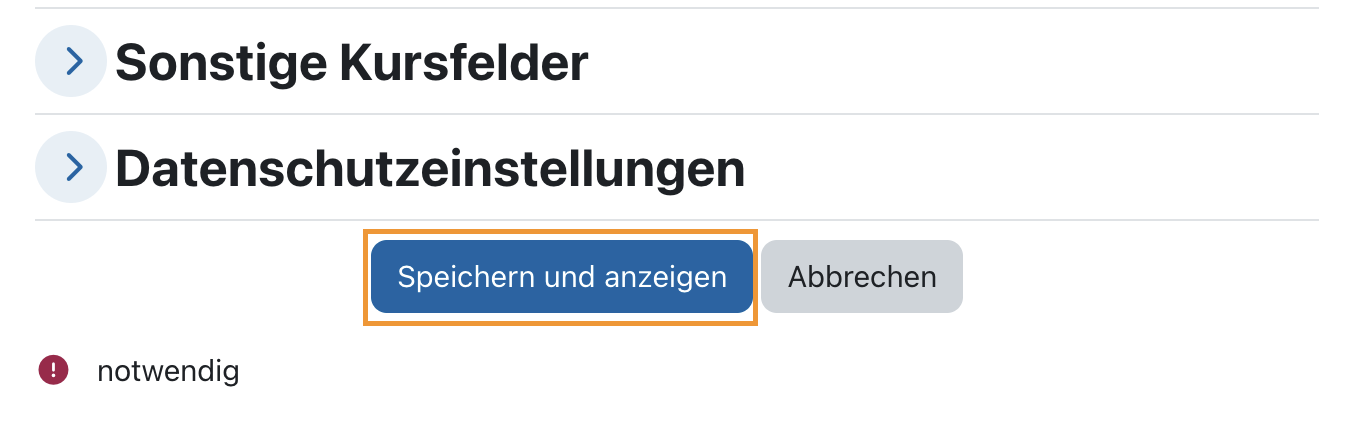Click the red required-field exclamation icon
Viewport: 1362px width, 422px height.
point(53,371)
